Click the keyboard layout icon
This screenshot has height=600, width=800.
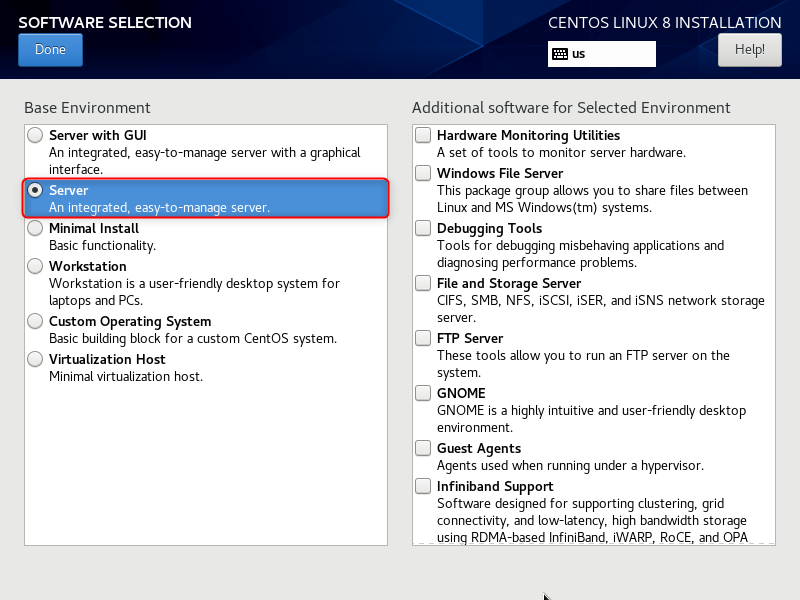[x=560, y=54]
